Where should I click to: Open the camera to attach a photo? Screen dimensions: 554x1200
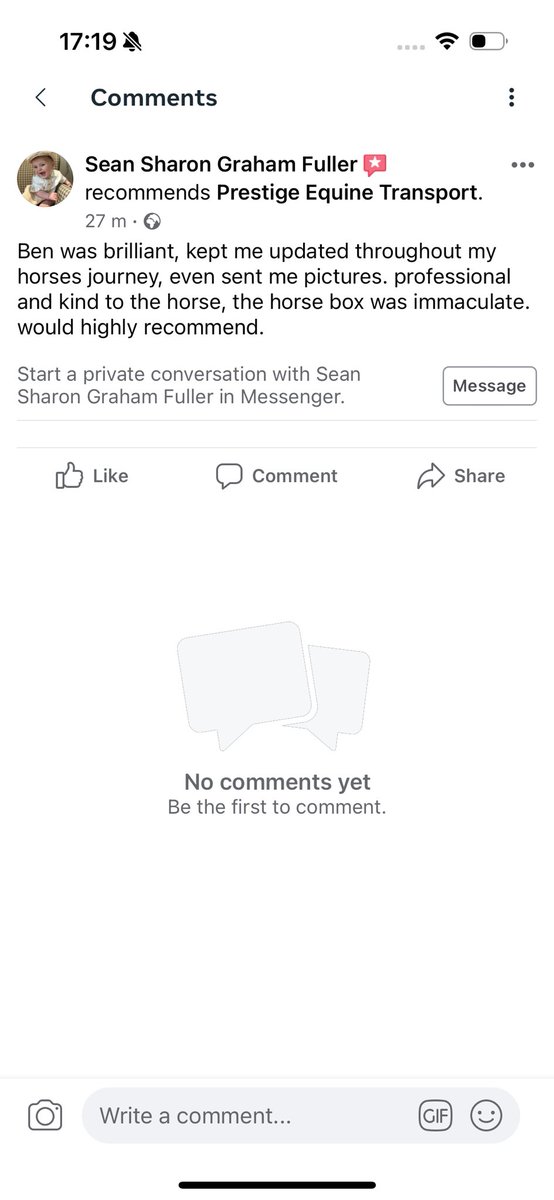click(x=45, y=1115)
